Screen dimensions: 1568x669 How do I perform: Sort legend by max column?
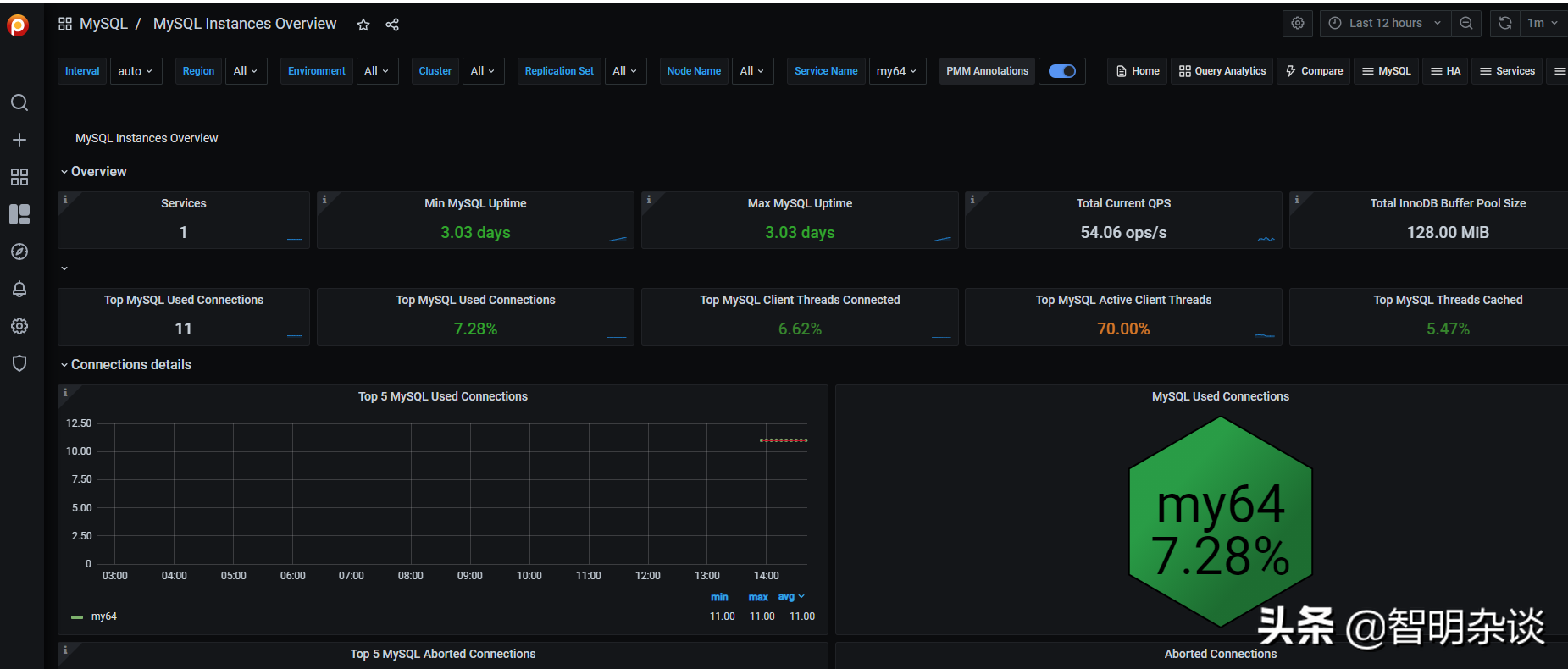tap(758, 597)
